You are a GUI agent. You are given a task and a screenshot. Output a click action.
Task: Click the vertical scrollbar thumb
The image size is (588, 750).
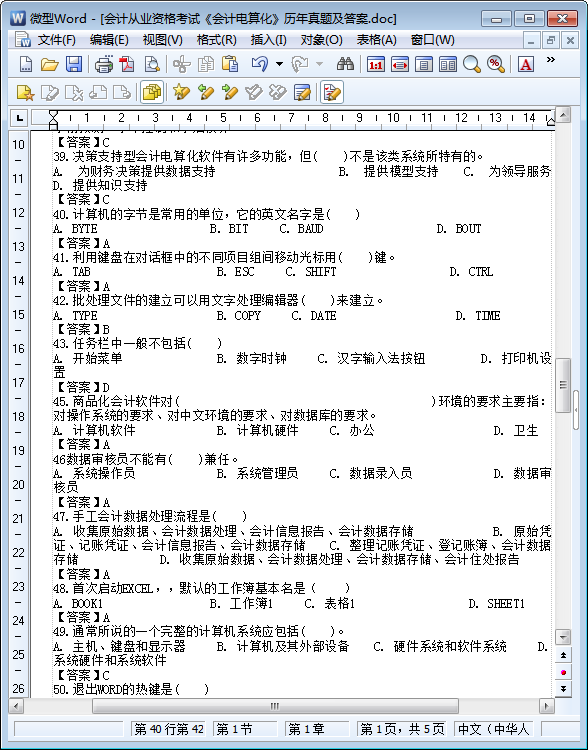tap(563, 385)
